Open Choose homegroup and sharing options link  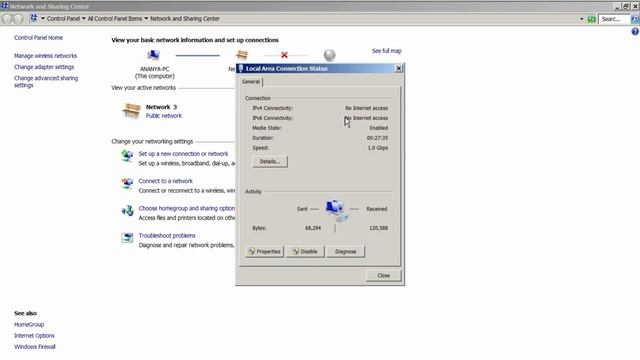point(187,208)
